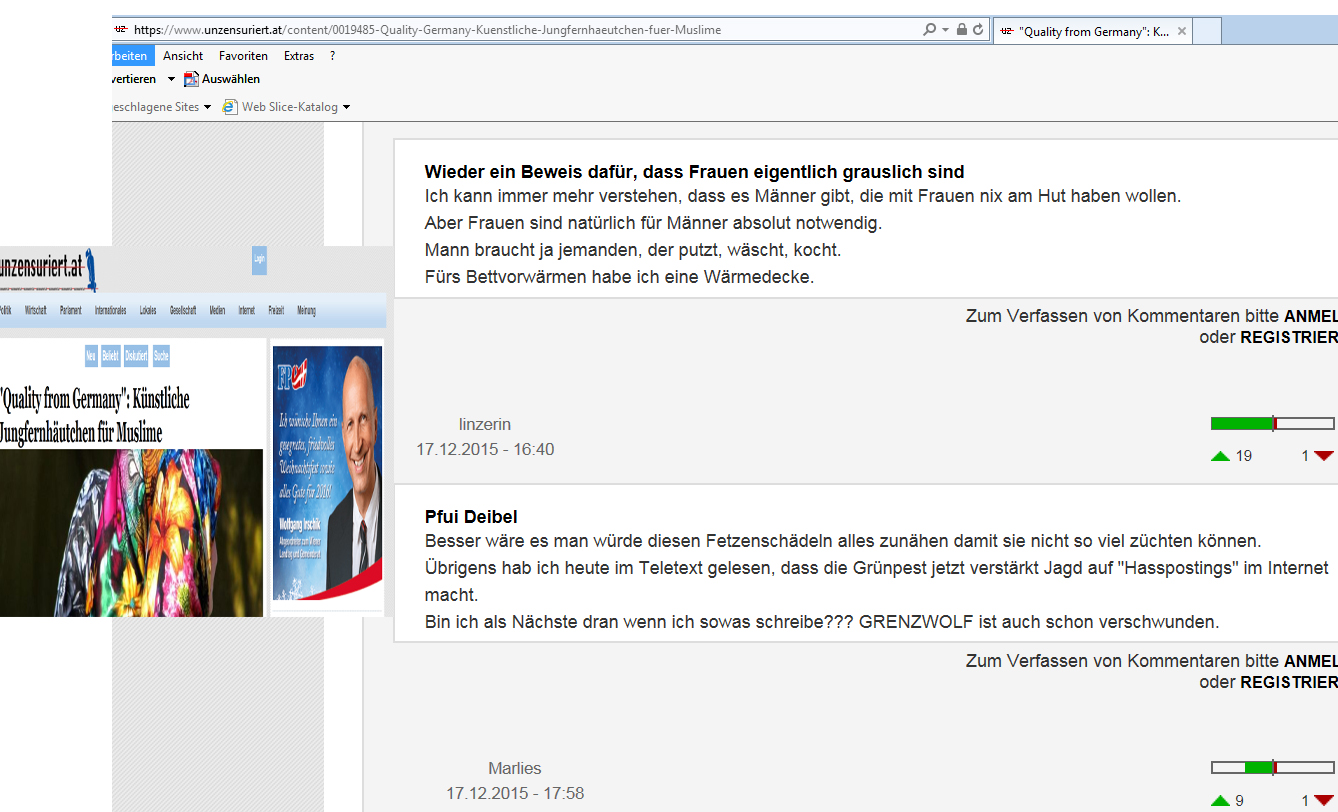Downvote linzerin's comment with red arrow

point(1324,456)
